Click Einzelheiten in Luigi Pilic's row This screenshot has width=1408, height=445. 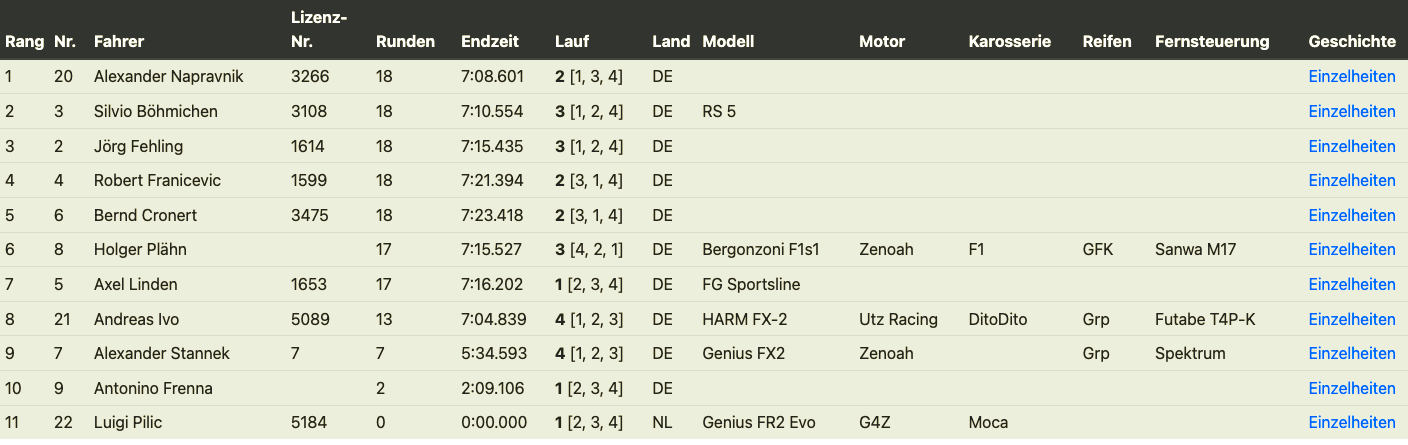pyautogui.click(x=1351, y=422)
